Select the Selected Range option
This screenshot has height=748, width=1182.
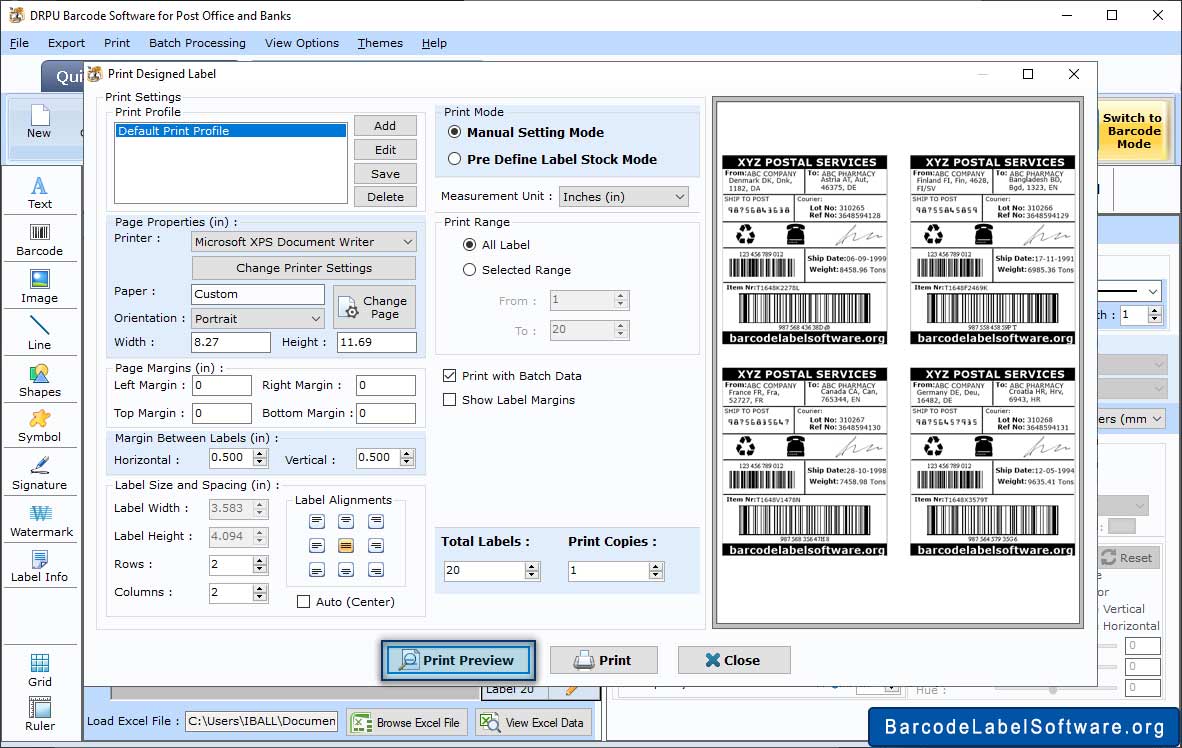click(470, 270)
